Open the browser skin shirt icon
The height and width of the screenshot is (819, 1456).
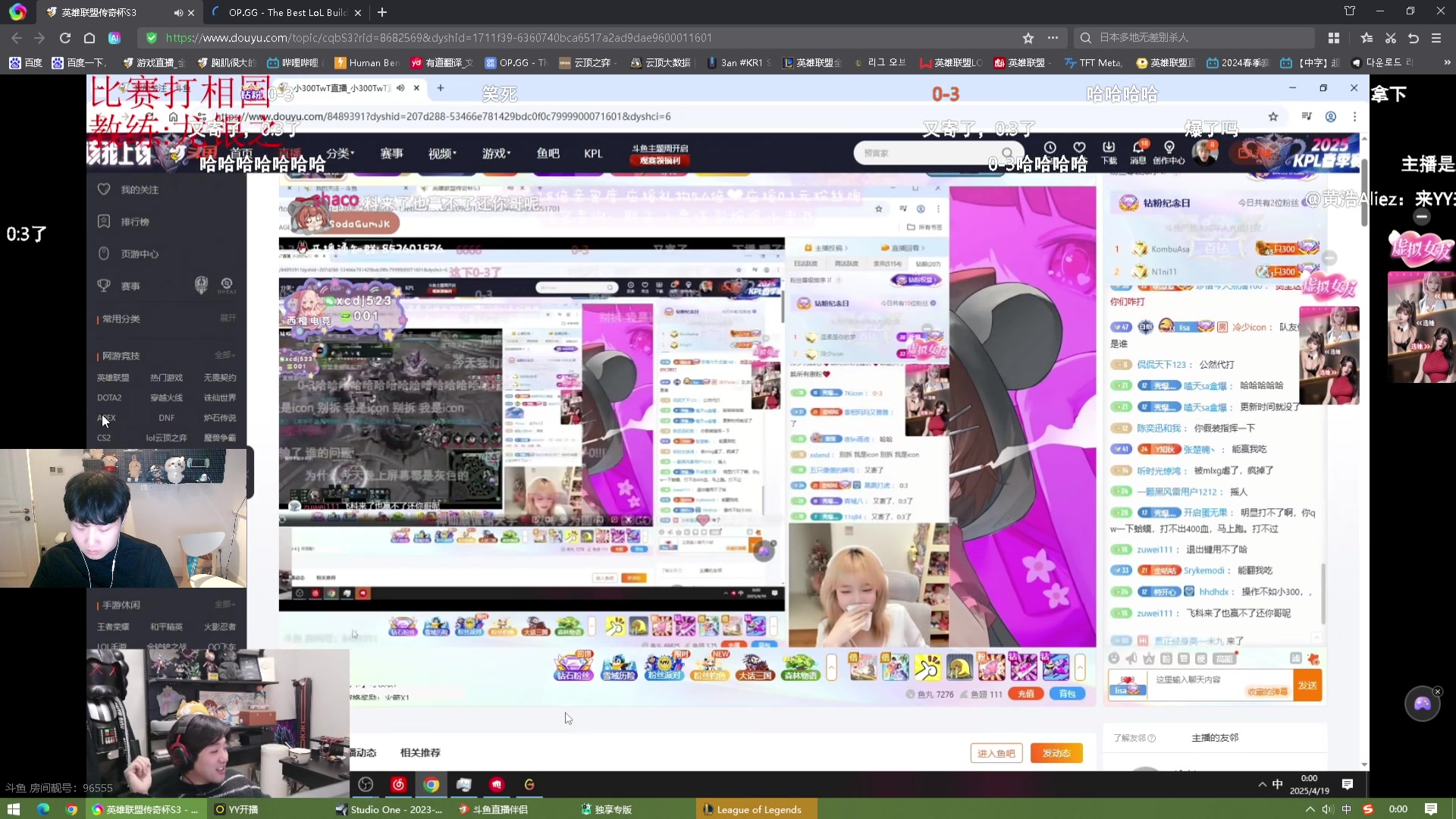pyautogui.click(x=1350, y=11)
